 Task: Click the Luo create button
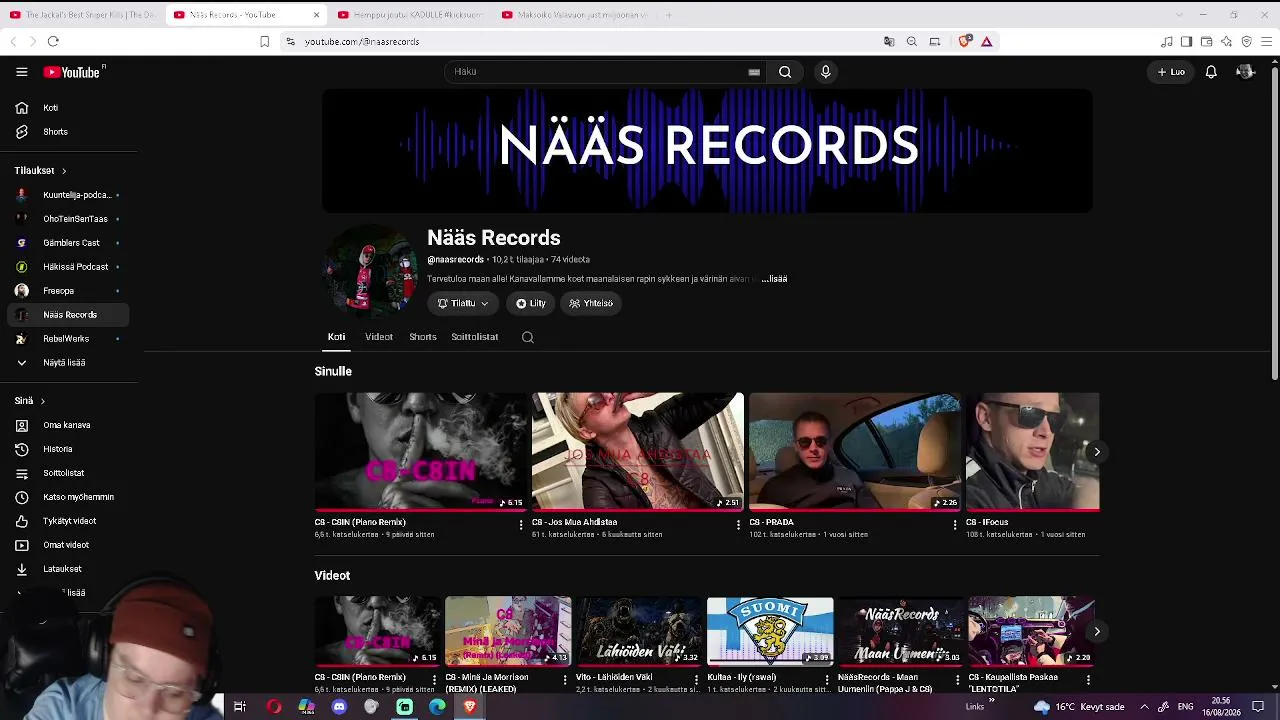pyautogui.click(x=1171, y=72)
